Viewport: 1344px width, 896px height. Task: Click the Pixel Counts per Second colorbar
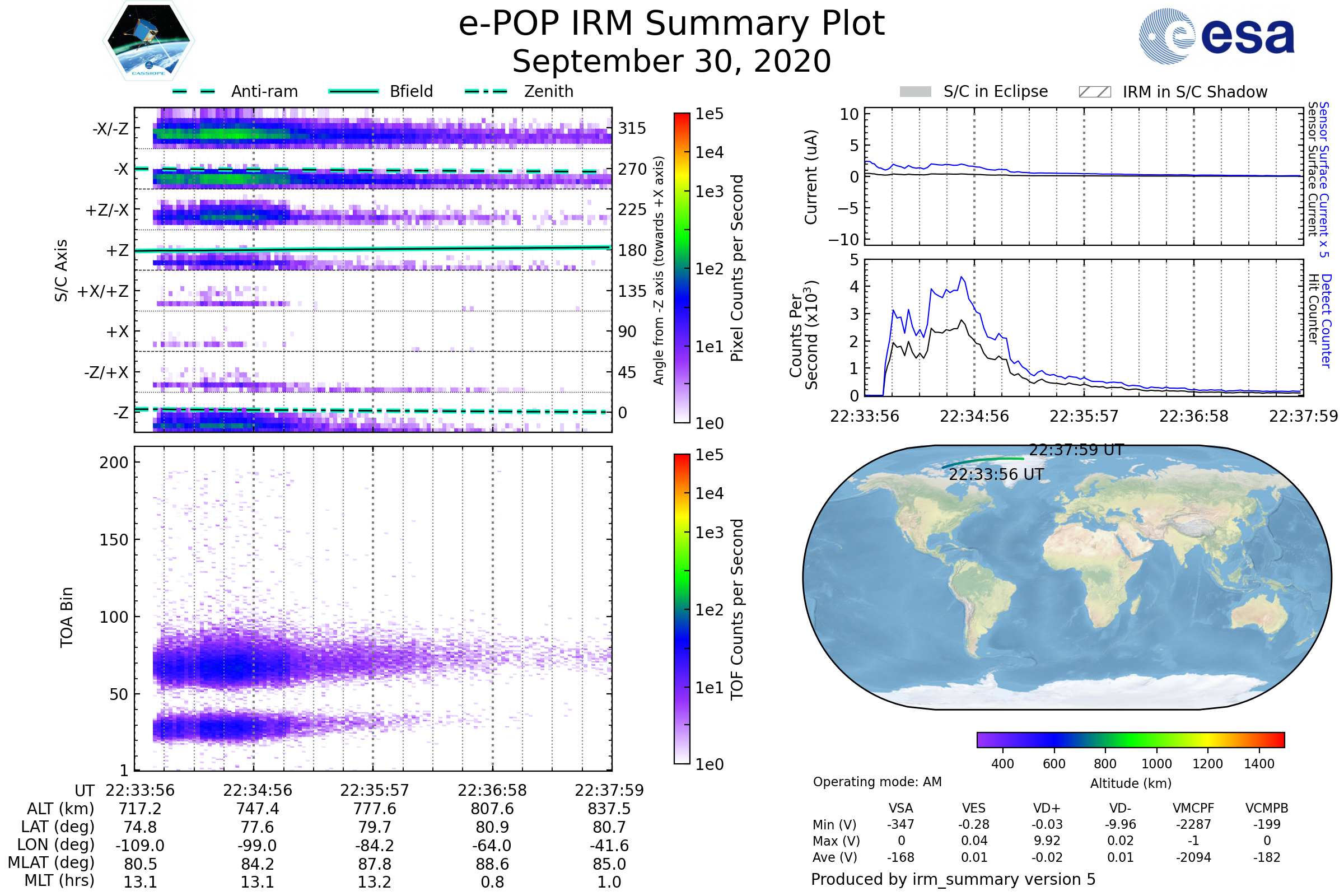[682, 268]
